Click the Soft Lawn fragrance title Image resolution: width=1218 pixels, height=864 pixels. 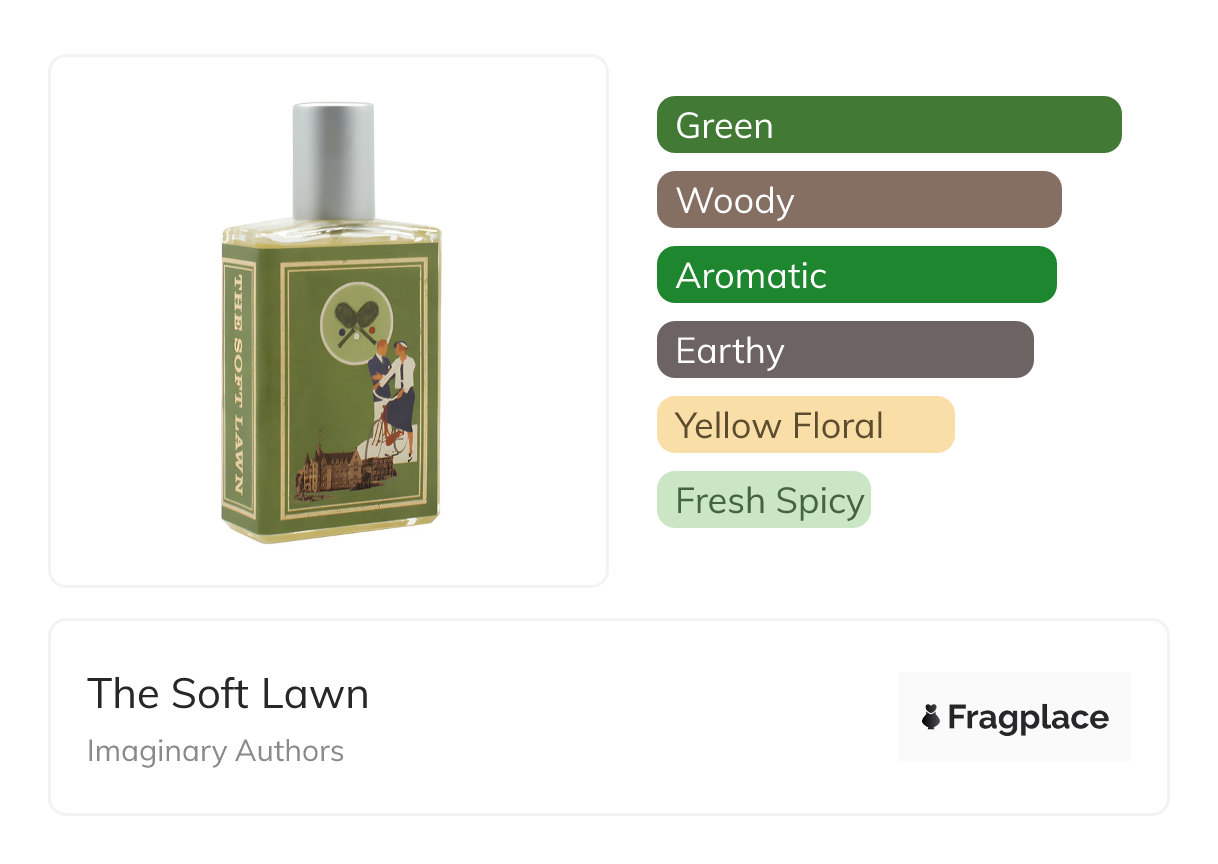coord(228,694)
